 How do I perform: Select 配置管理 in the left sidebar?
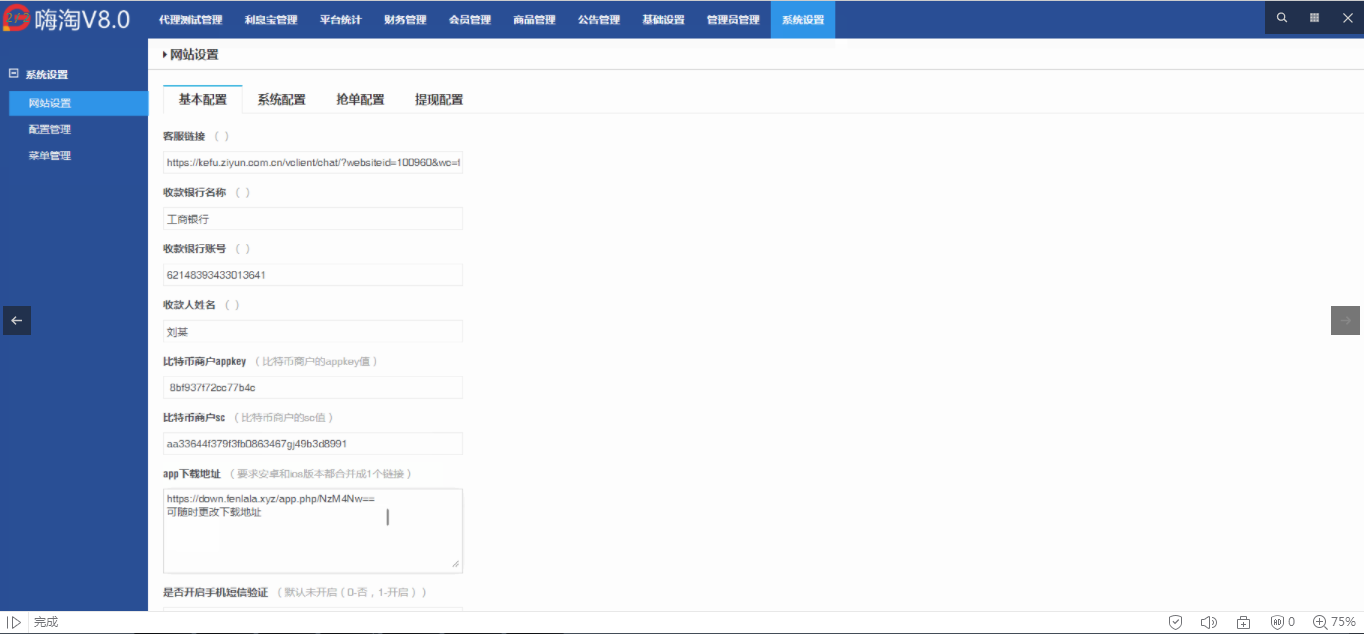coord(50,130)
